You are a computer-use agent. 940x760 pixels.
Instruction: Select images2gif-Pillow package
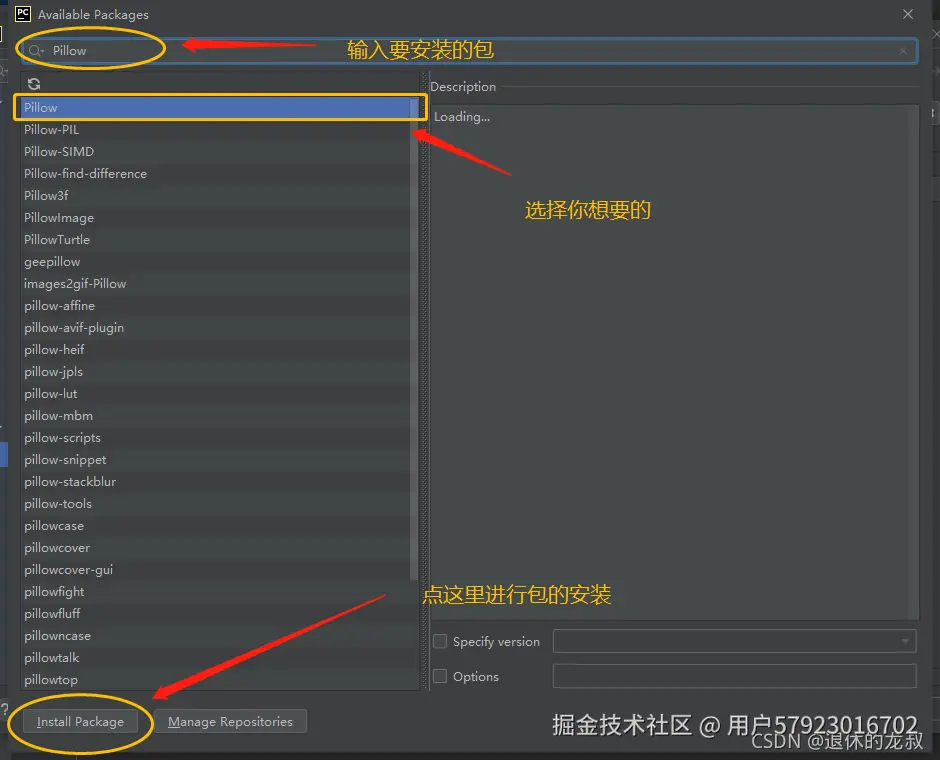coord(216,284)
